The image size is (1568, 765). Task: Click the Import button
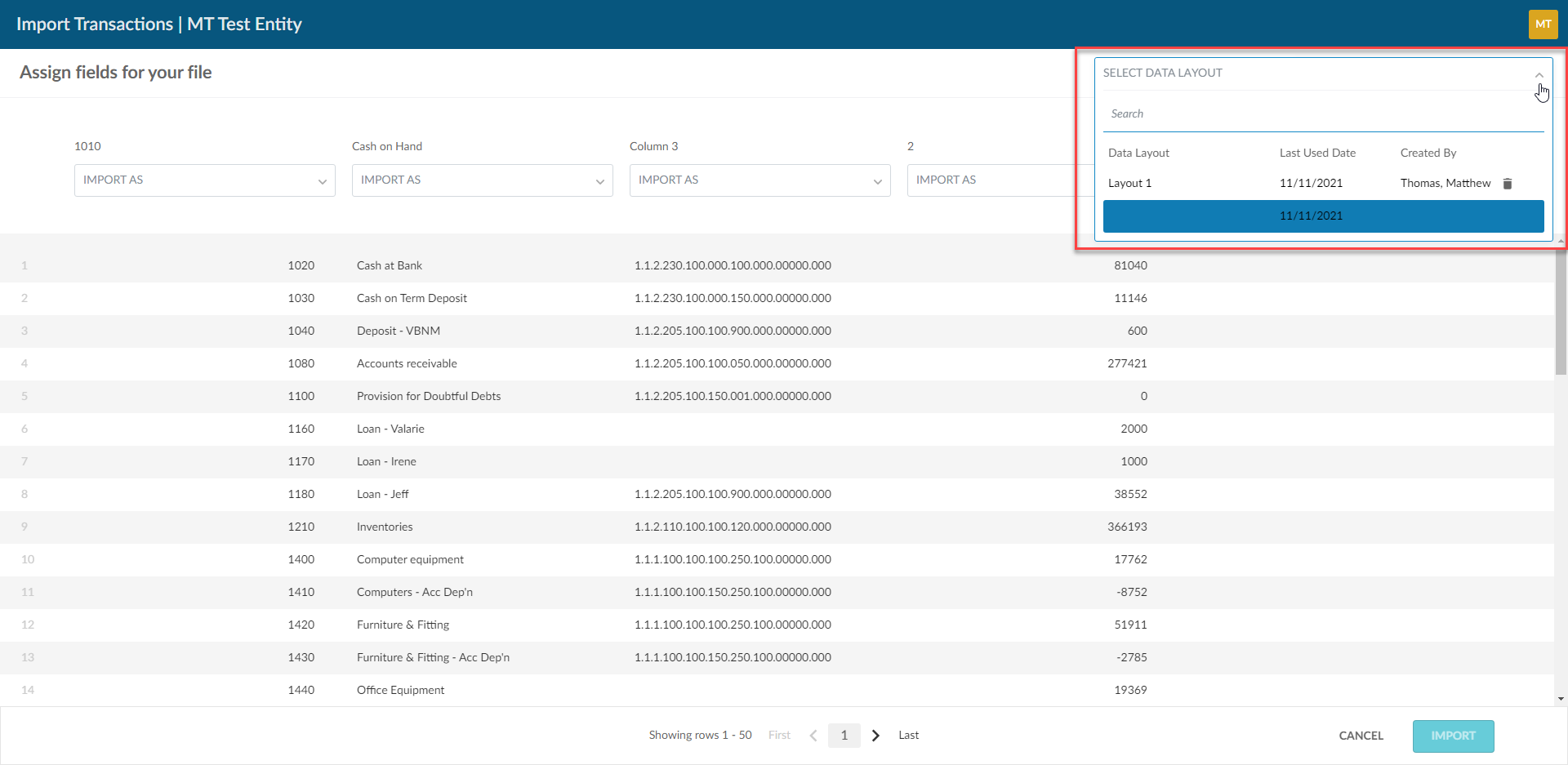1454,736
